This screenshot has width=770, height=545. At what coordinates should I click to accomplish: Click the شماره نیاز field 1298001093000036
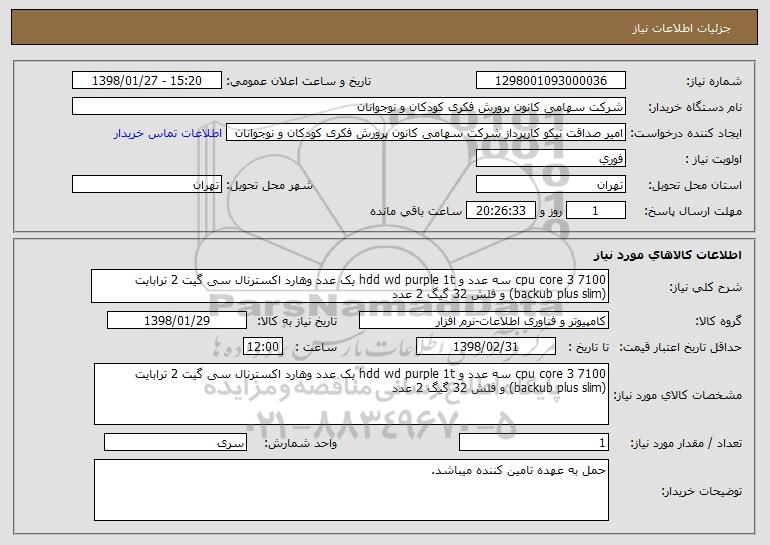click(x=550, y=80)
